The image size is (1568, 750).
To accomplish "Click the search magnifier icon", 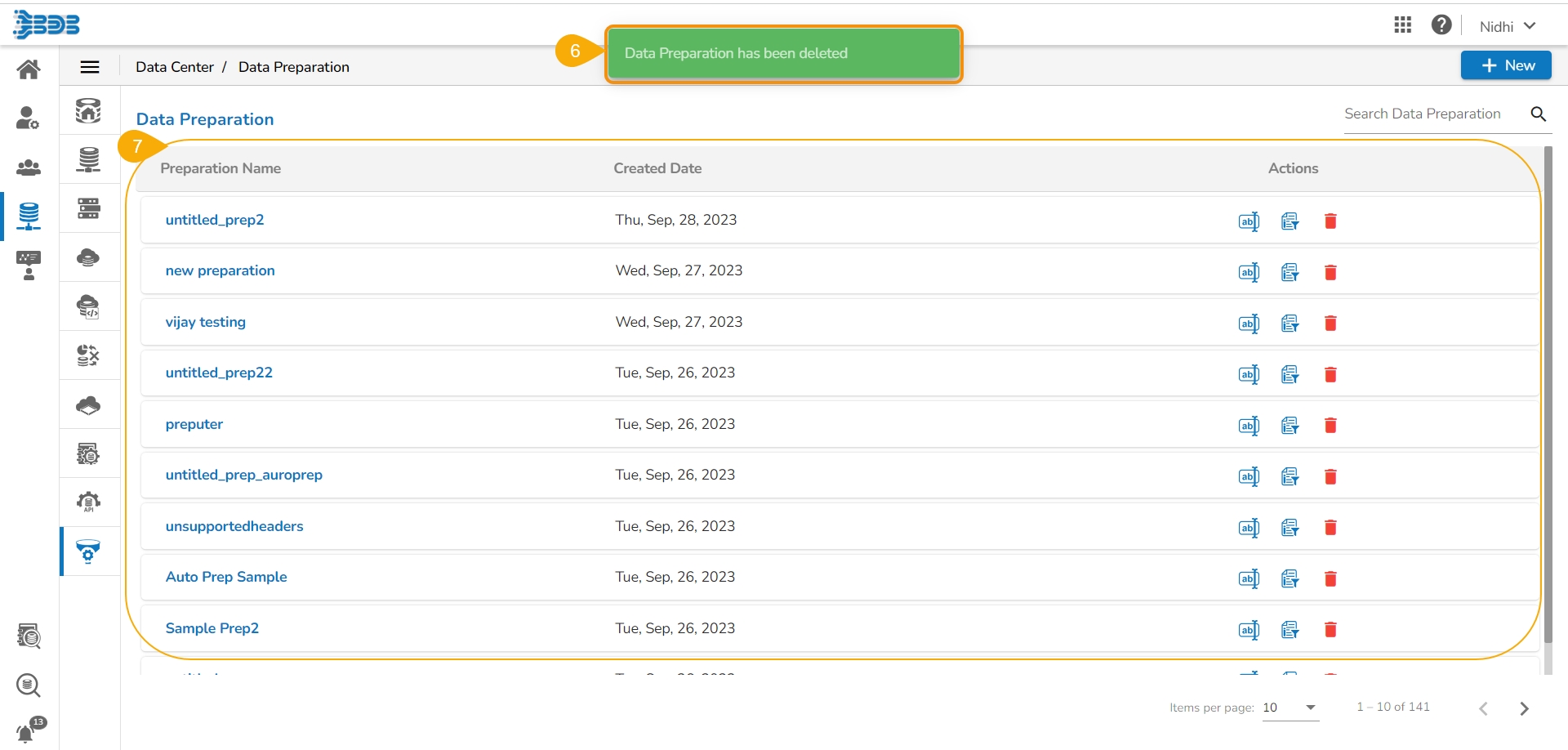I will (1539, 114).
